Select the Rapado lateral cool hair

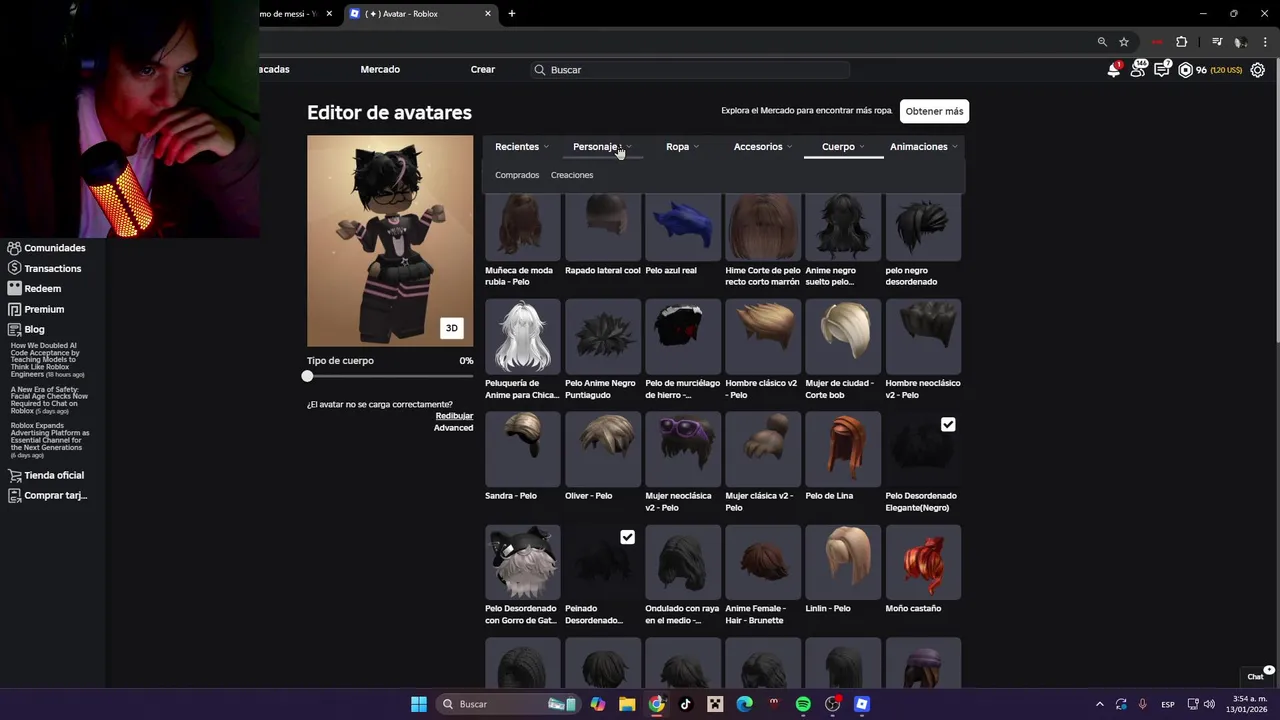pyautogui.click(x=603, y=227)
